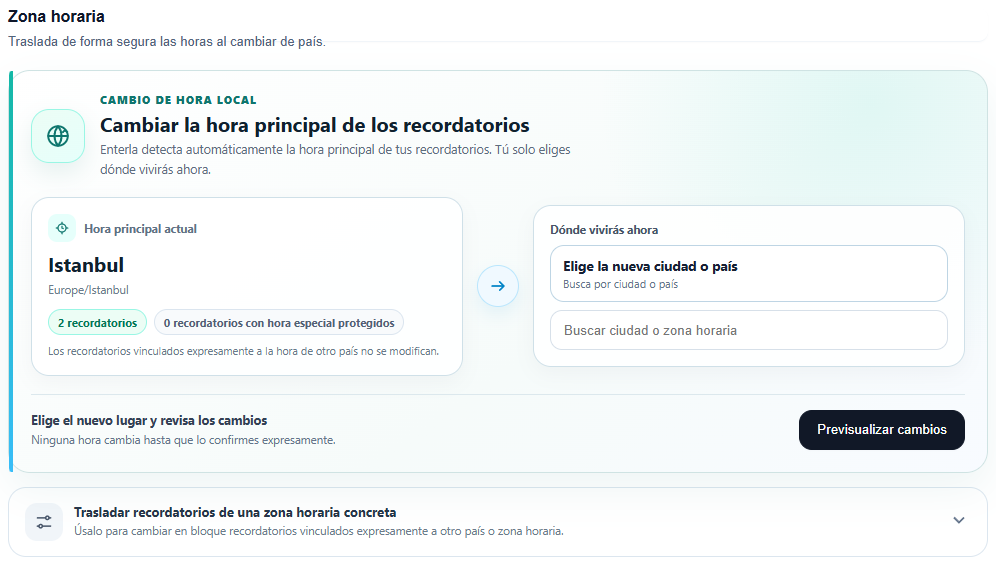Click the Dónde vivirás ahora label
Image resolution: width=996 pixels, height=565 pixels.
603,230
